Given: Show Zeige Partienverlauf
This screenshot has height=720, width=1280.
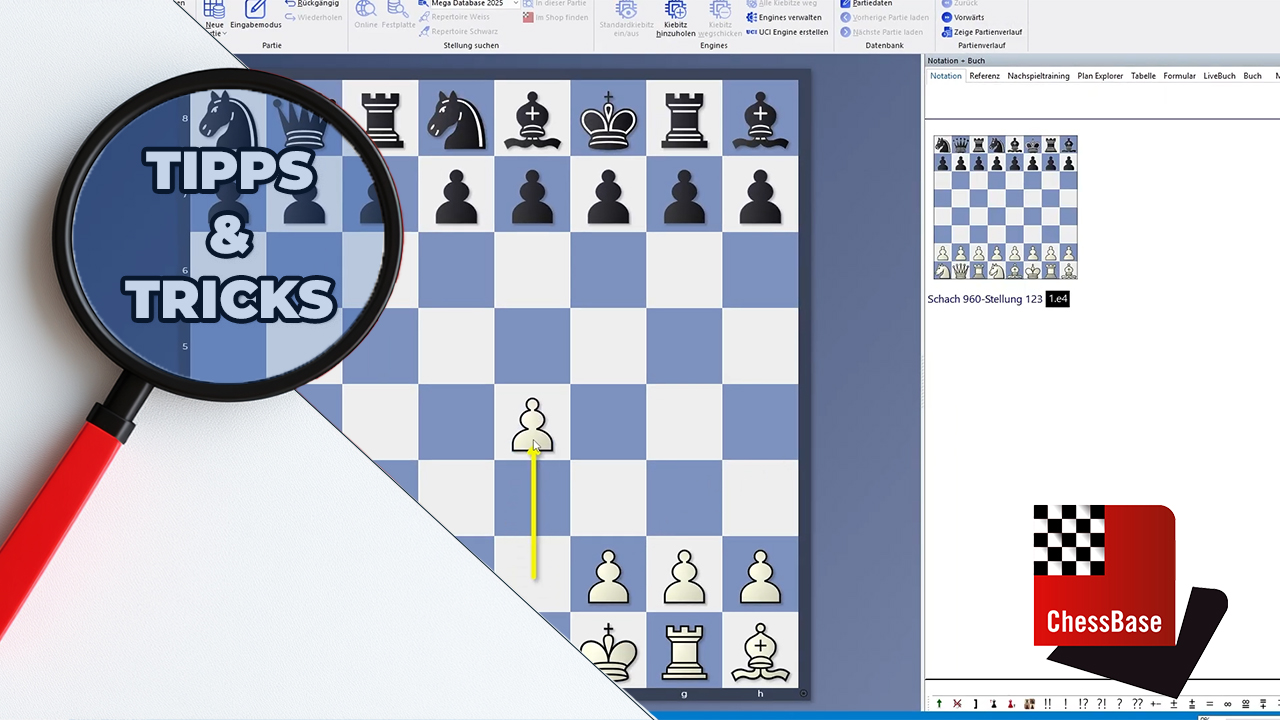Looking at the screenshot, I should (981, 32).
